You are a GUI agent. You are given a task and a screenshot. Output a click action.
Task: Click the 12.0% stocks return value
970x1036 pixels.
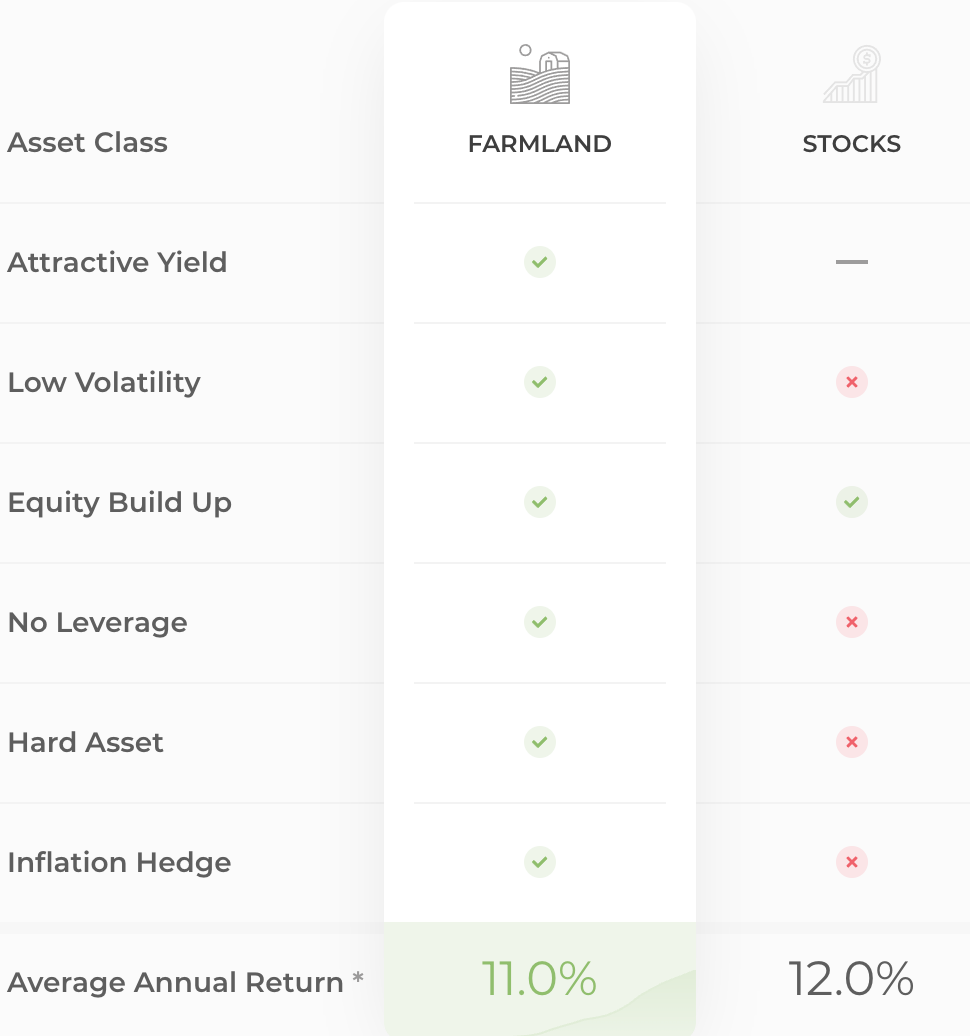click(x=852, y=979)
